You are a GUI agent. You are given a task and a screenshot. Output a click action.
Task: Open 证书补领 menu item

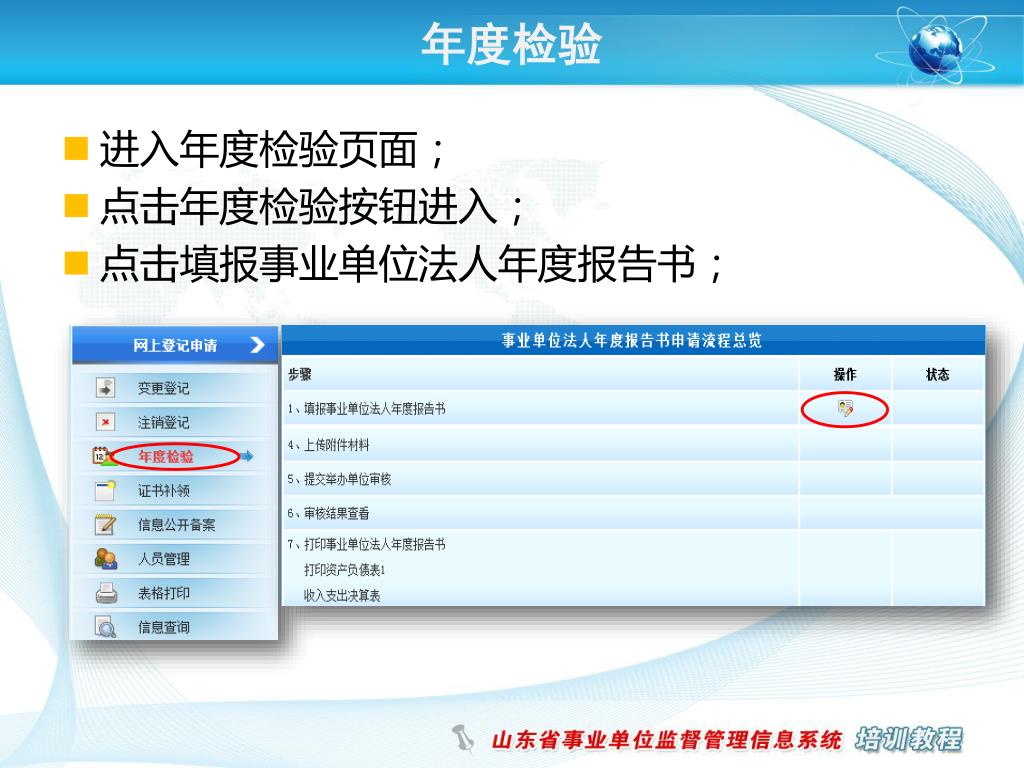(x=164, y=490)
